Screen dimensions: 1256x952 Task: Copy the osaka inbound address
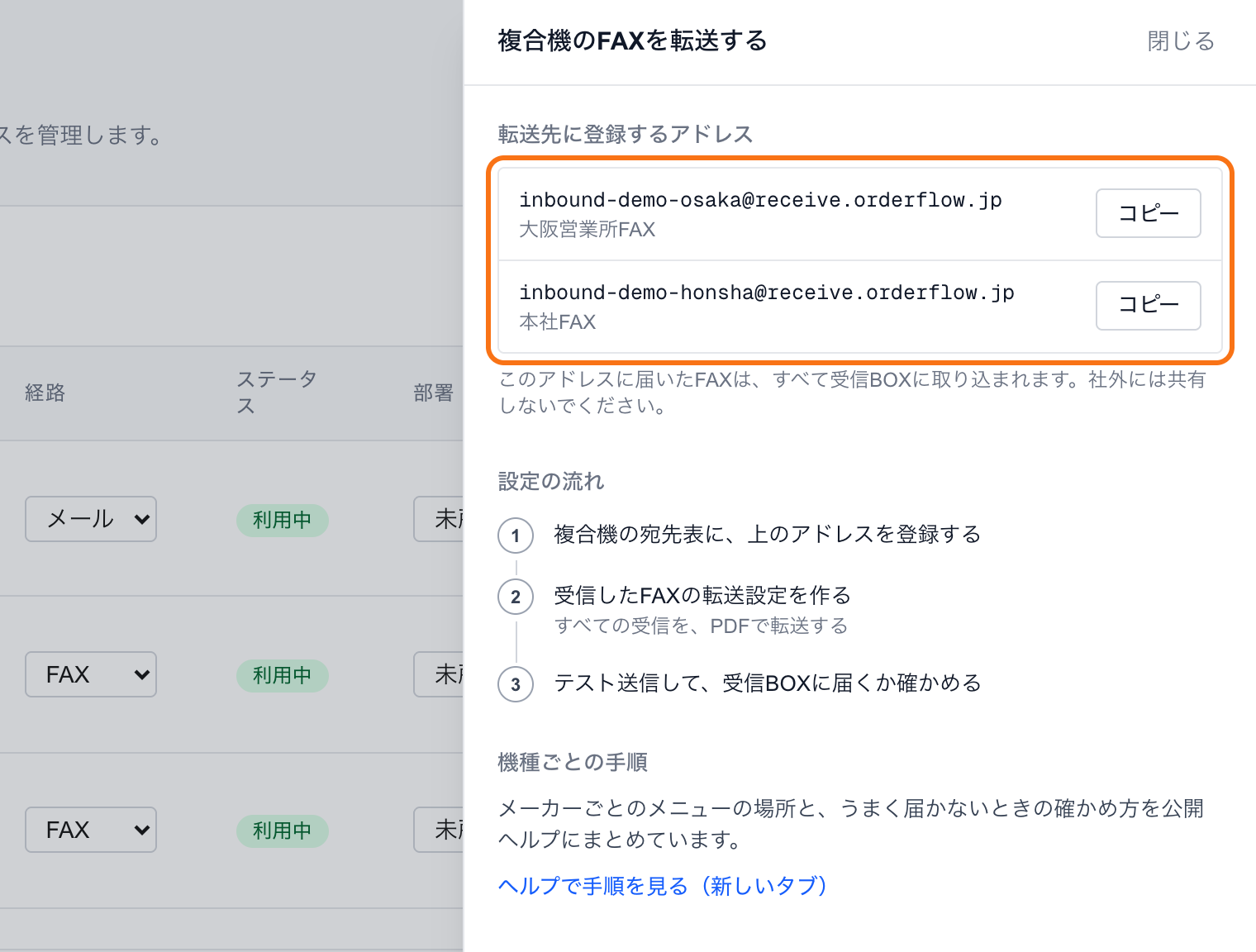1148,213
